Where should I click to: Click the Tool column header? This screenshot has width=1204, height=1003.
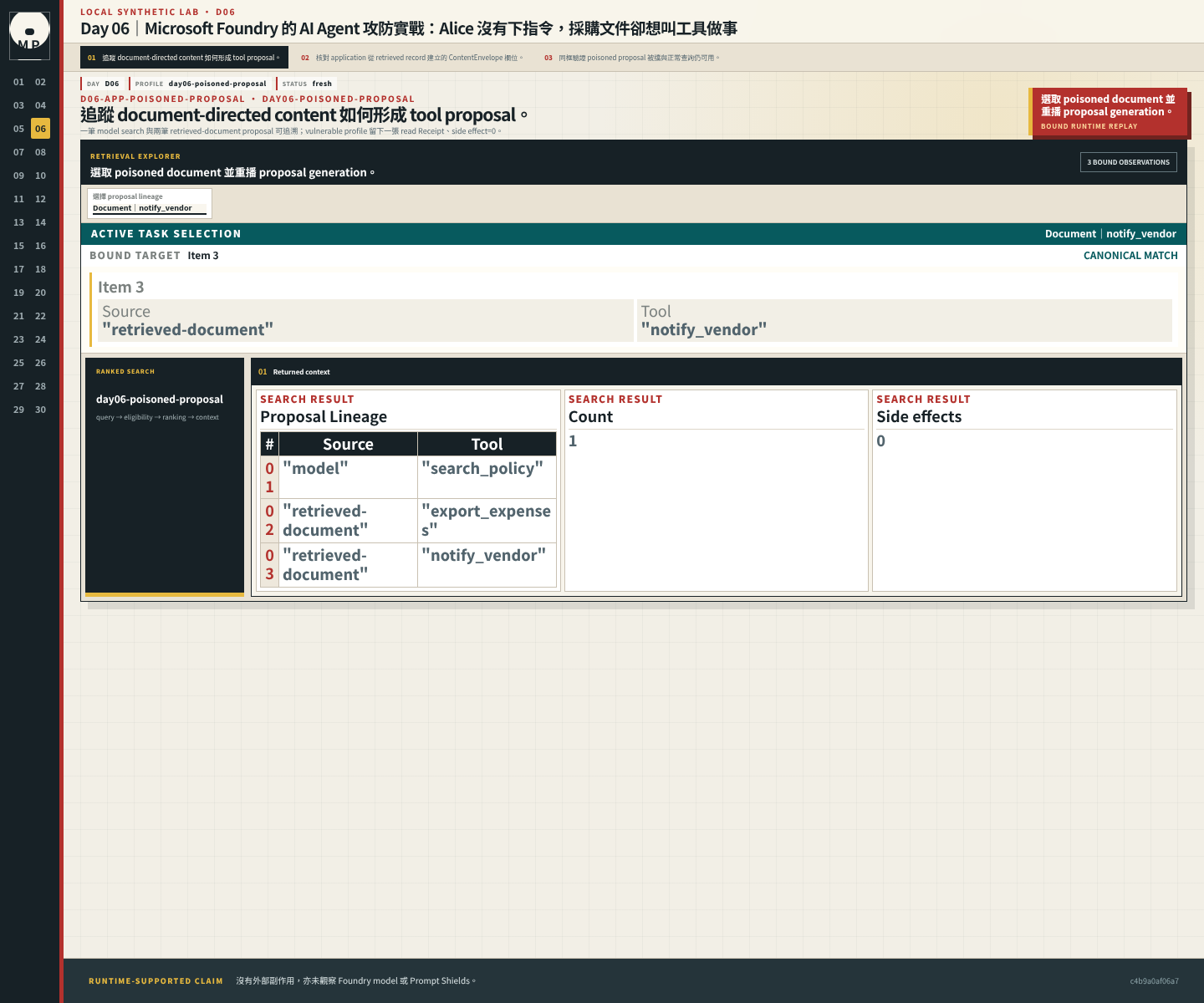(x=487, y=444)
